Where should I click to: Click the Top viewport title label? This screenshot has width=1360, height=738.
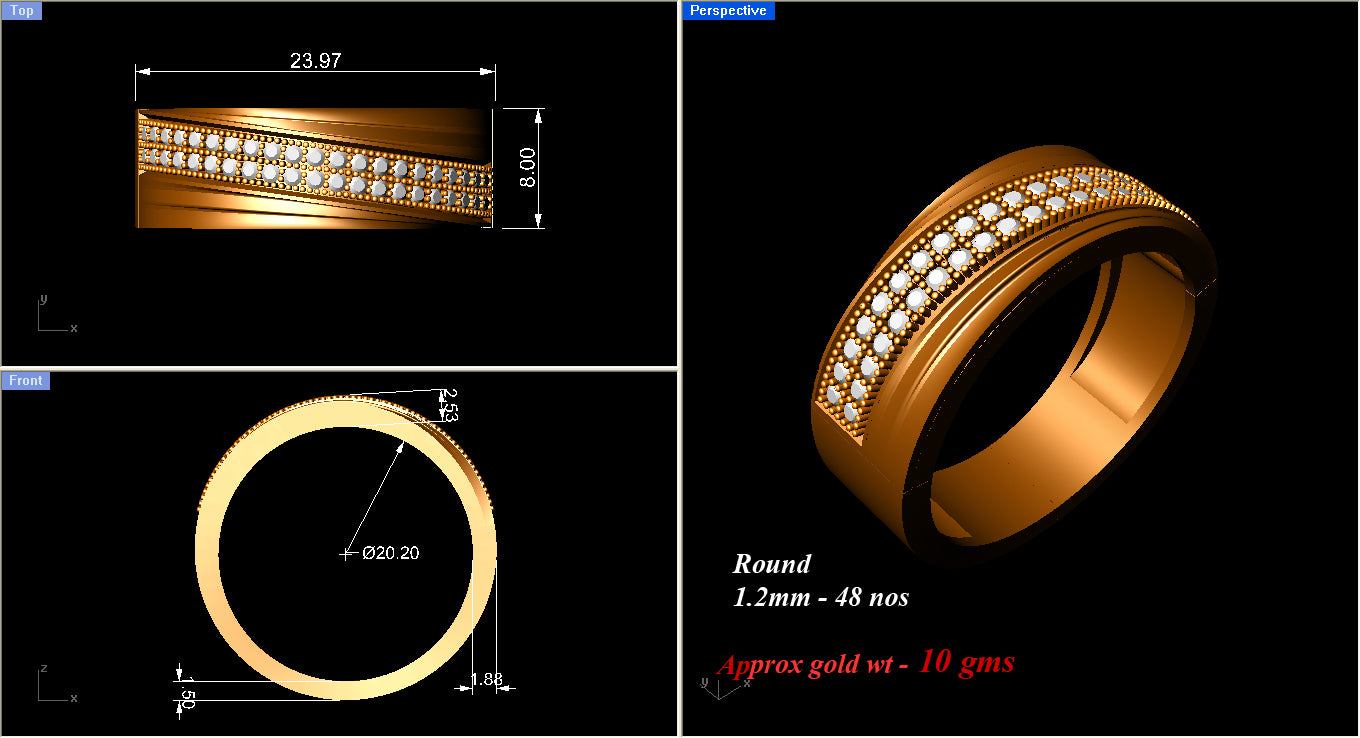21,10
